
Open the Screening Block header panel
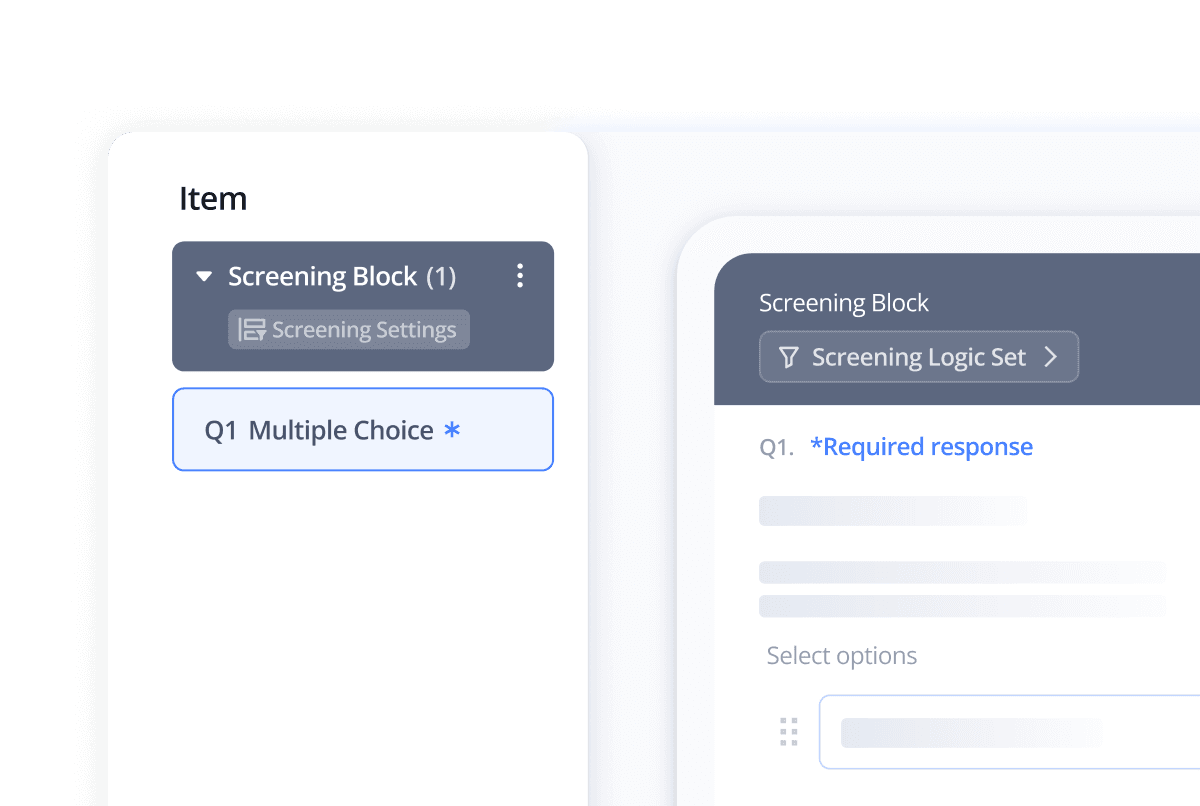(x=844, y=302)
